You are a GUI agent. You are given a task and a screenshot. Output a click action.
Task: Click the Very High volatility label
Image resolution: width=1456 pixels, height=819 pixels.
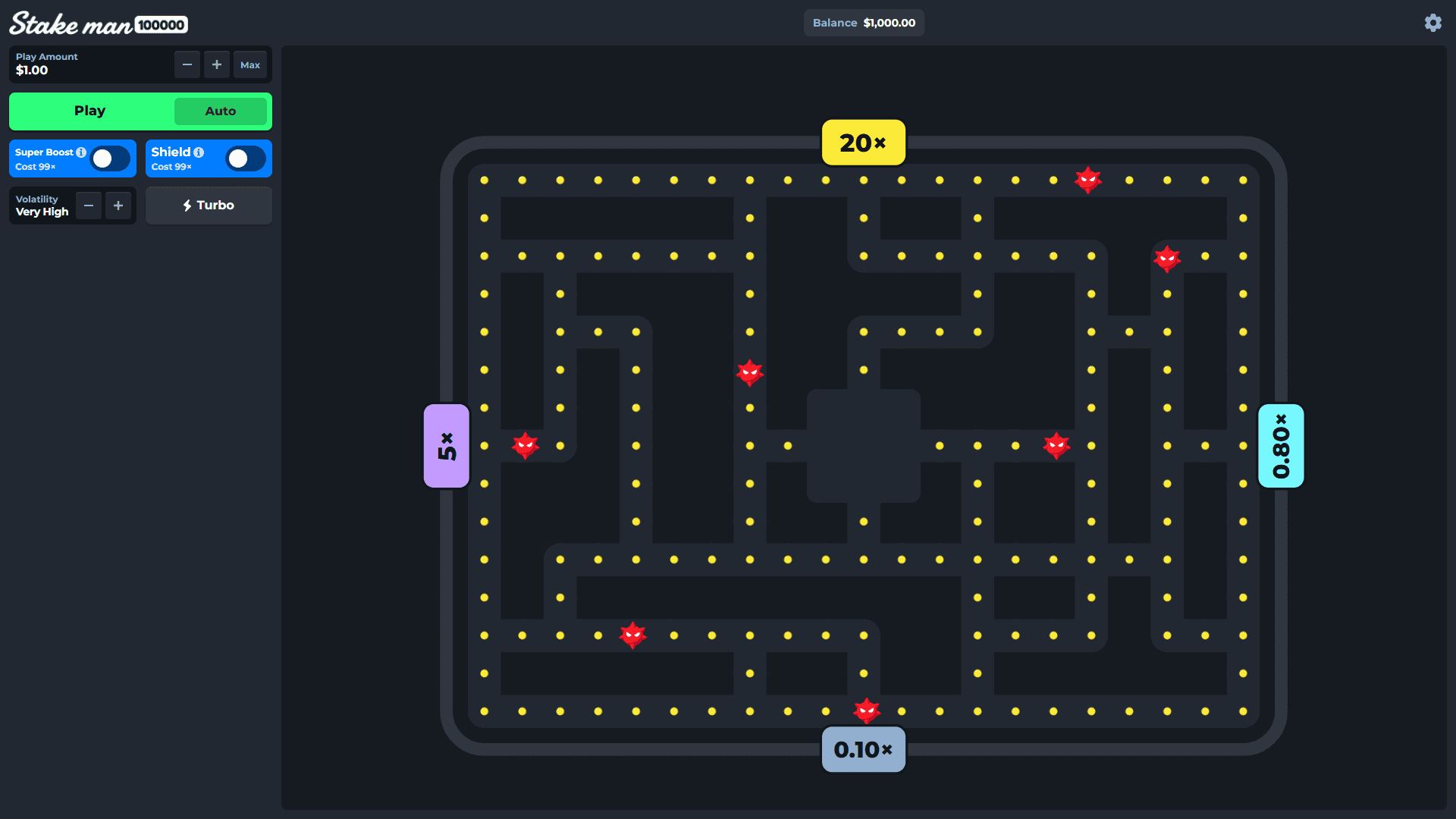[42, 212]
